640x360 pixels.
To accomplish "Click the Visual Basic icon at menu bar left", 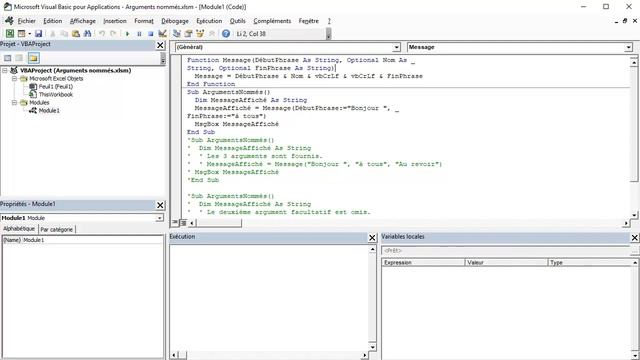I will click(9, 20).
